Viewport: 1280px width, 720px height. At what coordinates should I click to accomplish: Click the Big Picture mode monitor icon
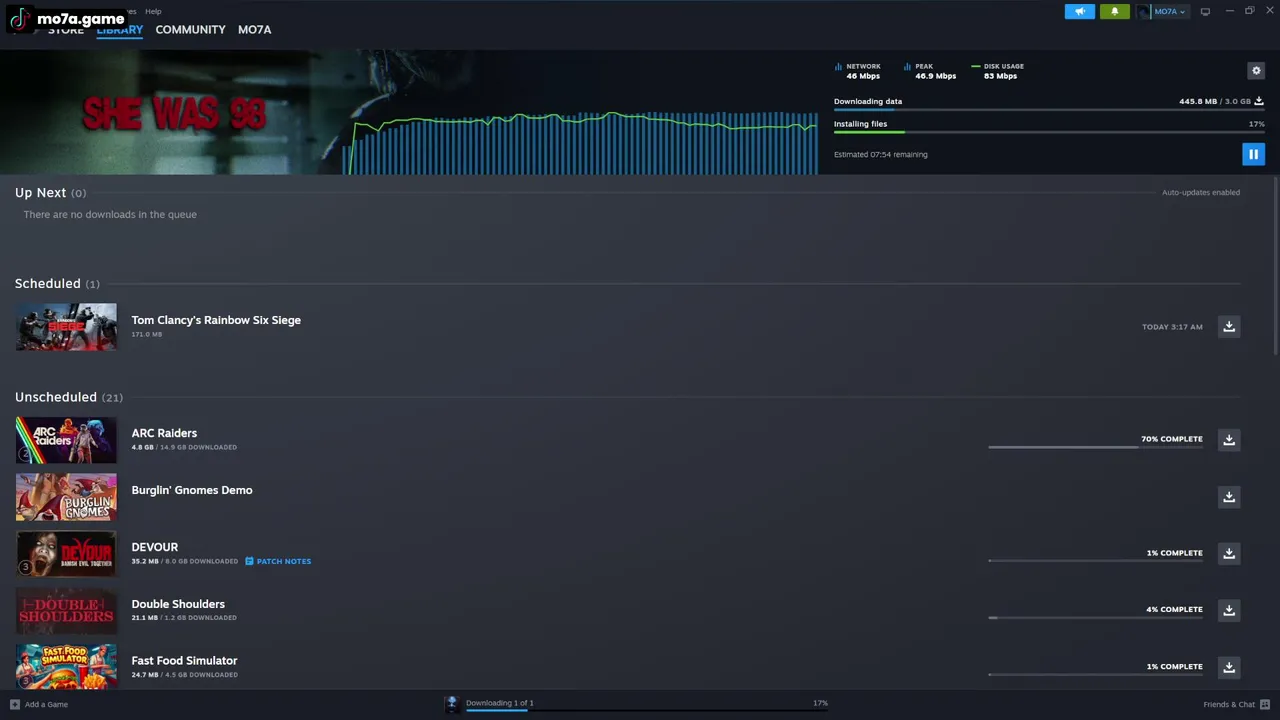(x=1205, y=11)
